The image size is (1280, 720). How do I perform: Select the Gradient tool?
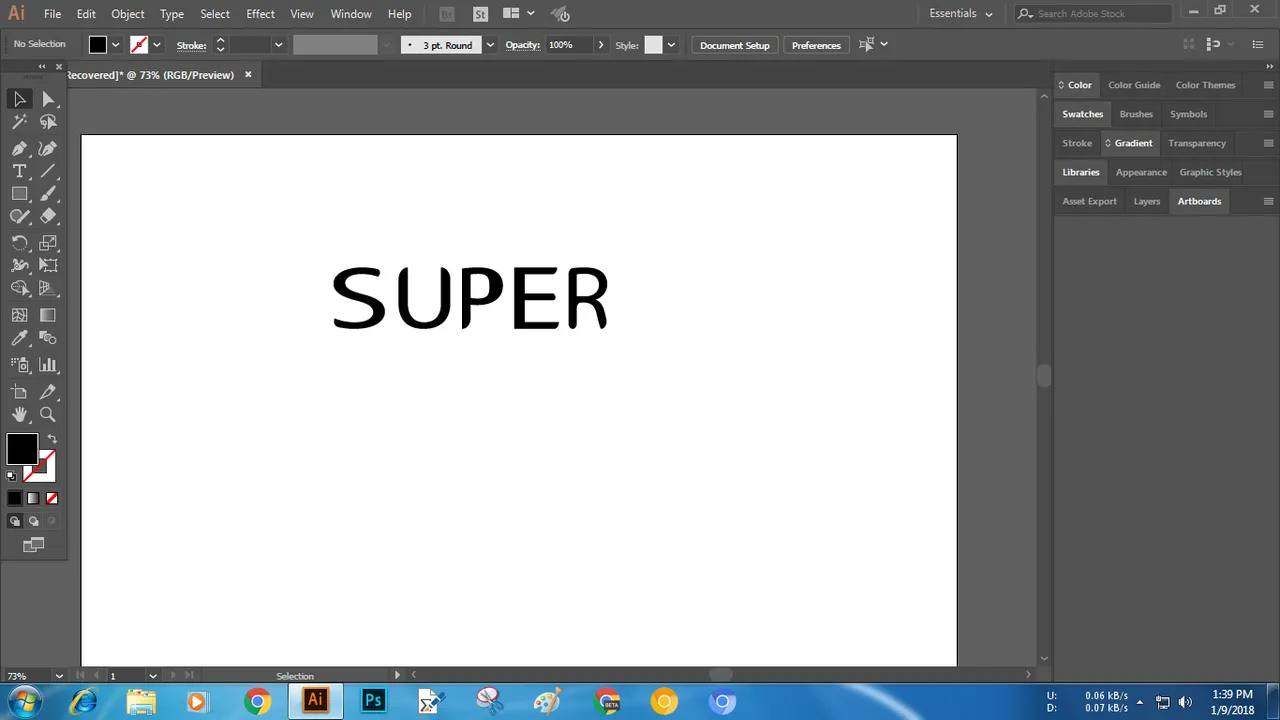pos(48,315)
